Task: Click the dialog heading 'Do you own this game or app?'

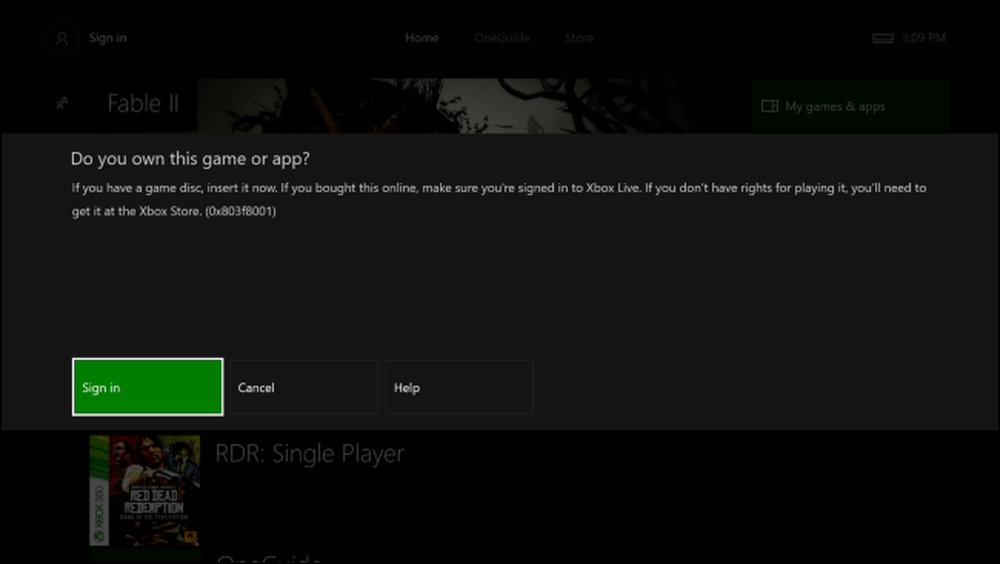Action: coord(190,159)
